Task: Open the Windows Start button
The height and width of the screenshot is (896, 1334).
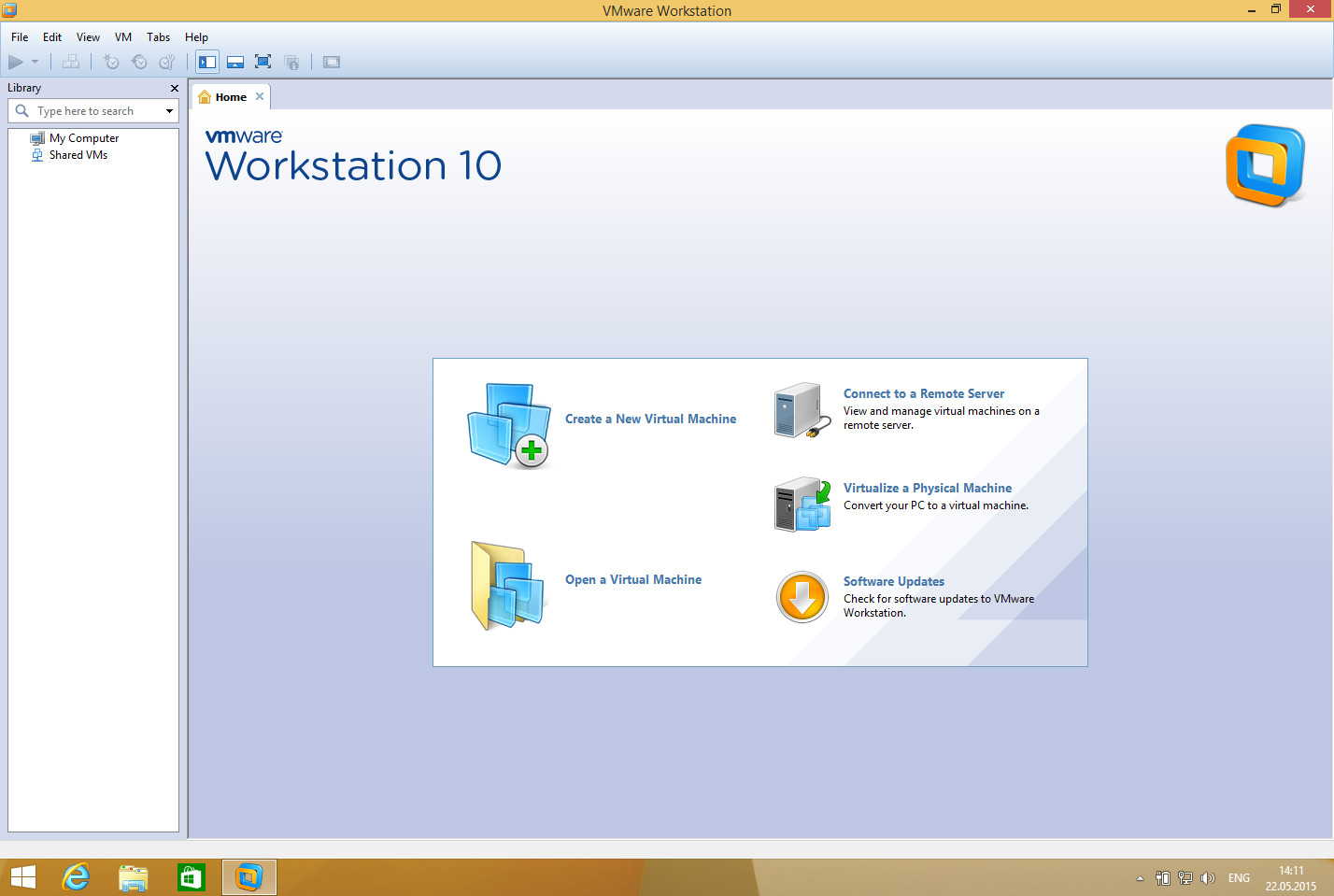Action: 22,878
